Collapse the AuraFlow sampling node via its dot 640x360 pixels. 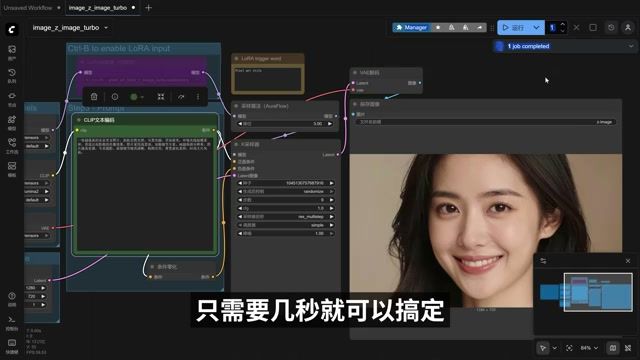click(x=236, y=106)
